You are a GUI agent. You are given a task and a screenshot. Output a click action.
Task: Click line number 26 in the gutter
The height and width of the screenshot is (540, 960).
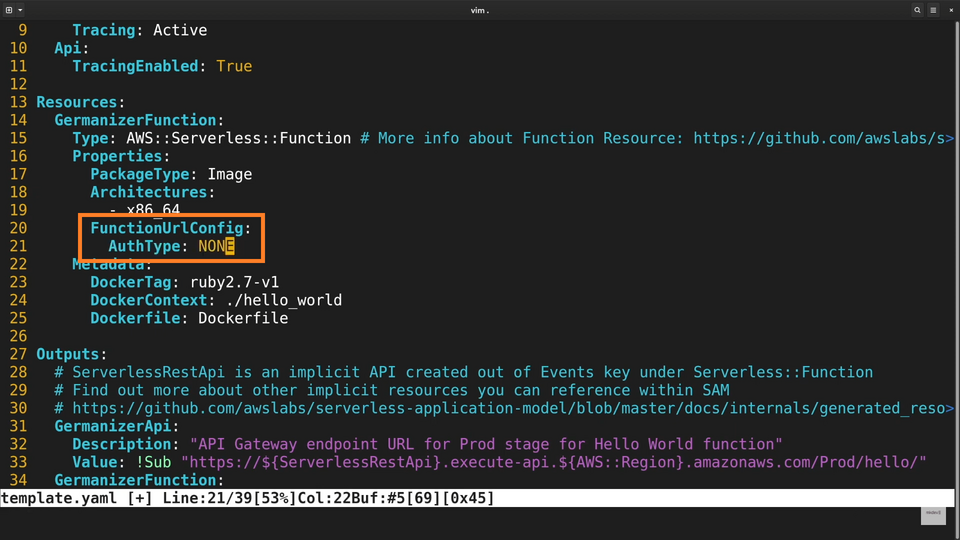coord(18,336)
